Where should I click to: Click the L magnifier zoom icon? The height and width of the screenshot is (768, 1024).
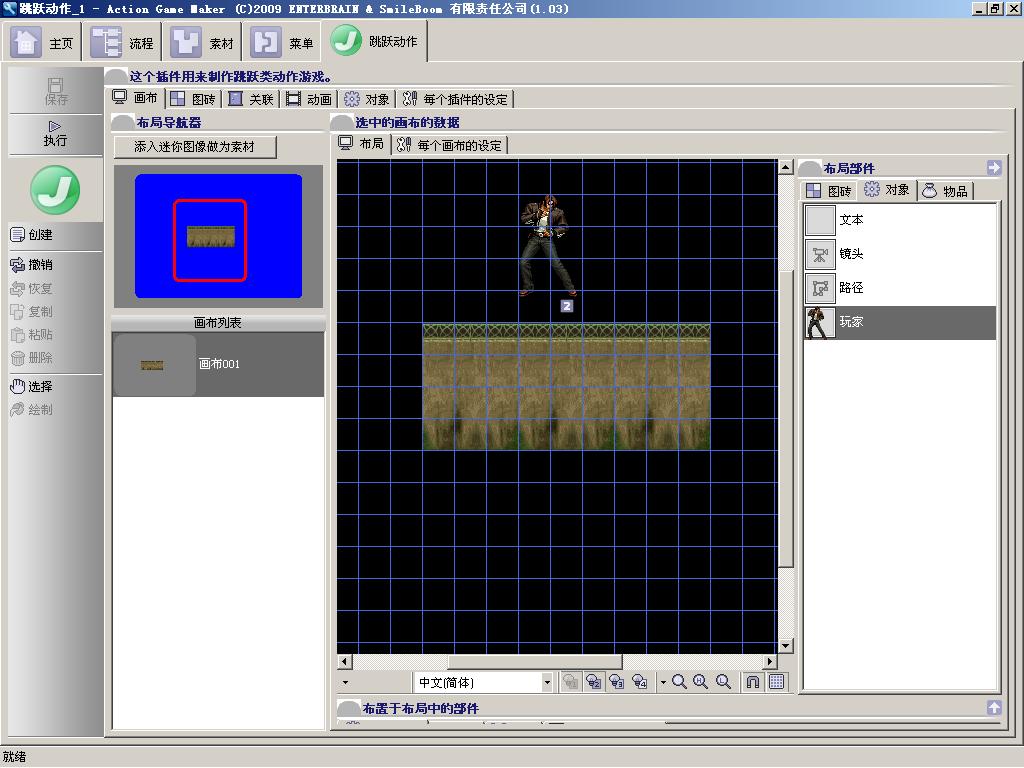pyautogui.click(x=723, y=682)
